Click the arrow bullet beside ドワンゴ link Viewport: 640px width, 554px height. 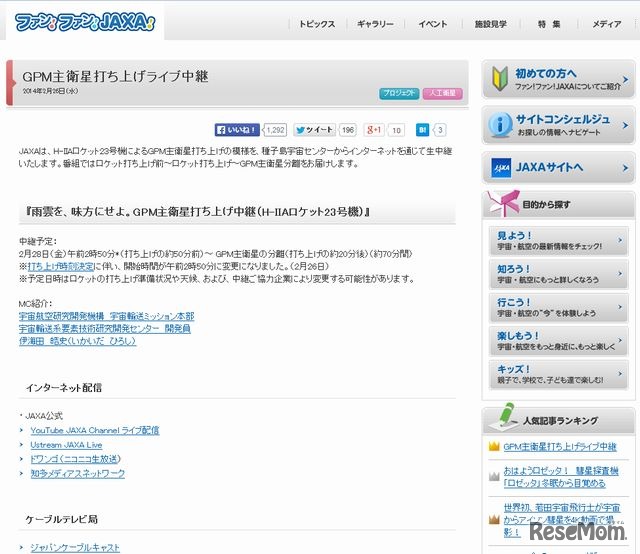point(22,459)
